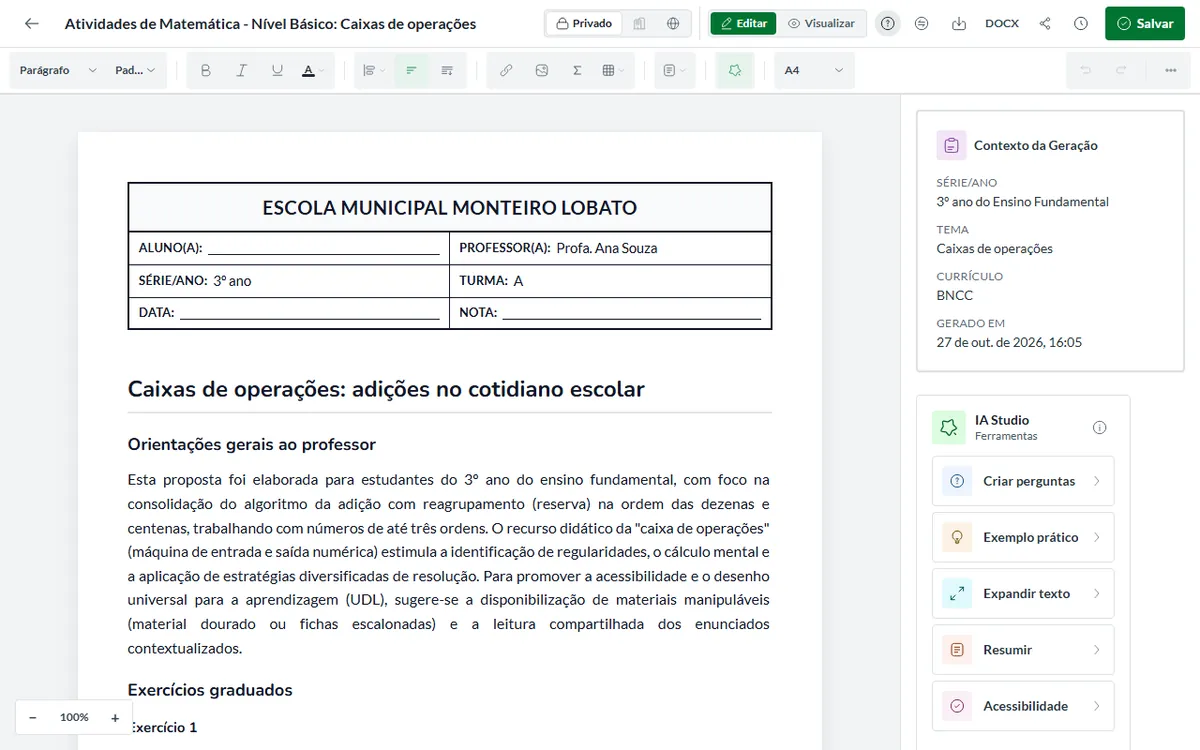Click the 100% zoom level
This screenshot has height=750, width=1200.
pyautogui.click(x=74, y=717)
